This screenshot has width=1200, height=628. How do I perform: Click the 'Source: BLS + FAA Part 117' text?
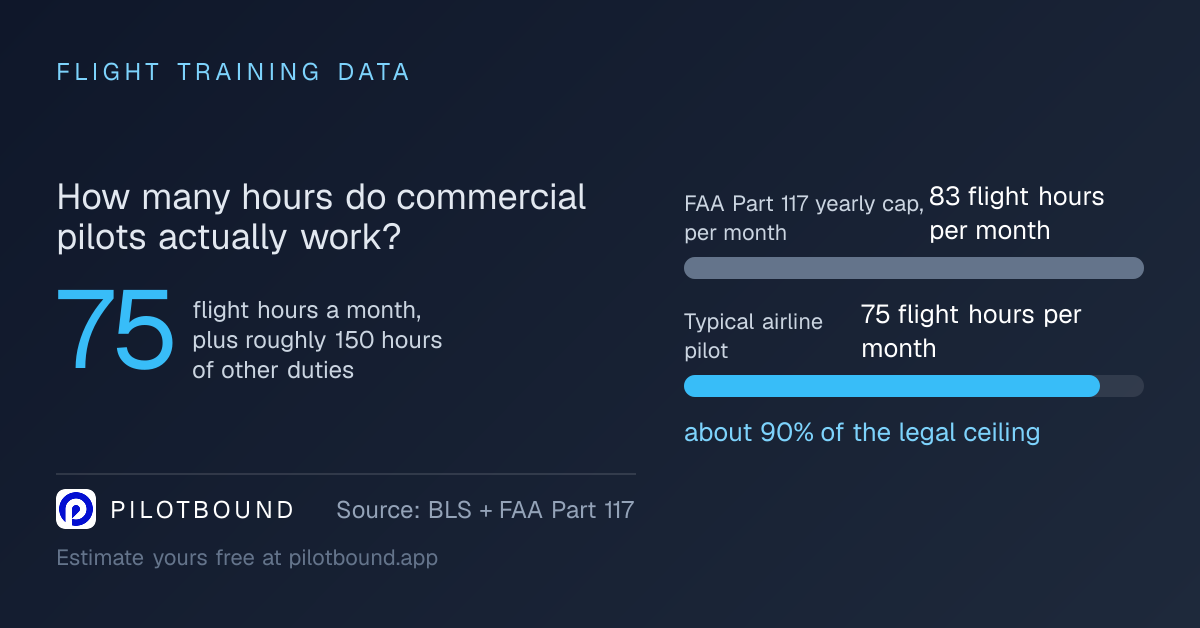coord(485,510)
